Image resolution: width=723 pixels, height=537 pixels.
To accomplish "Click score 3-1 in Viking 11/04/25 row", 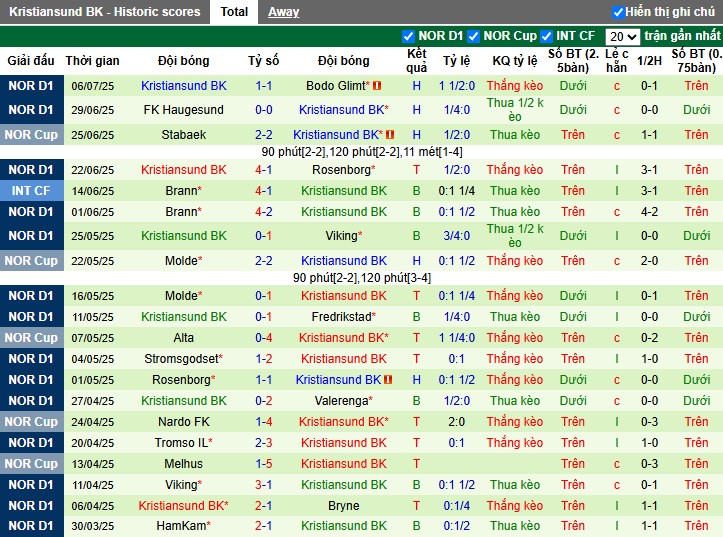I will (264, 484).
